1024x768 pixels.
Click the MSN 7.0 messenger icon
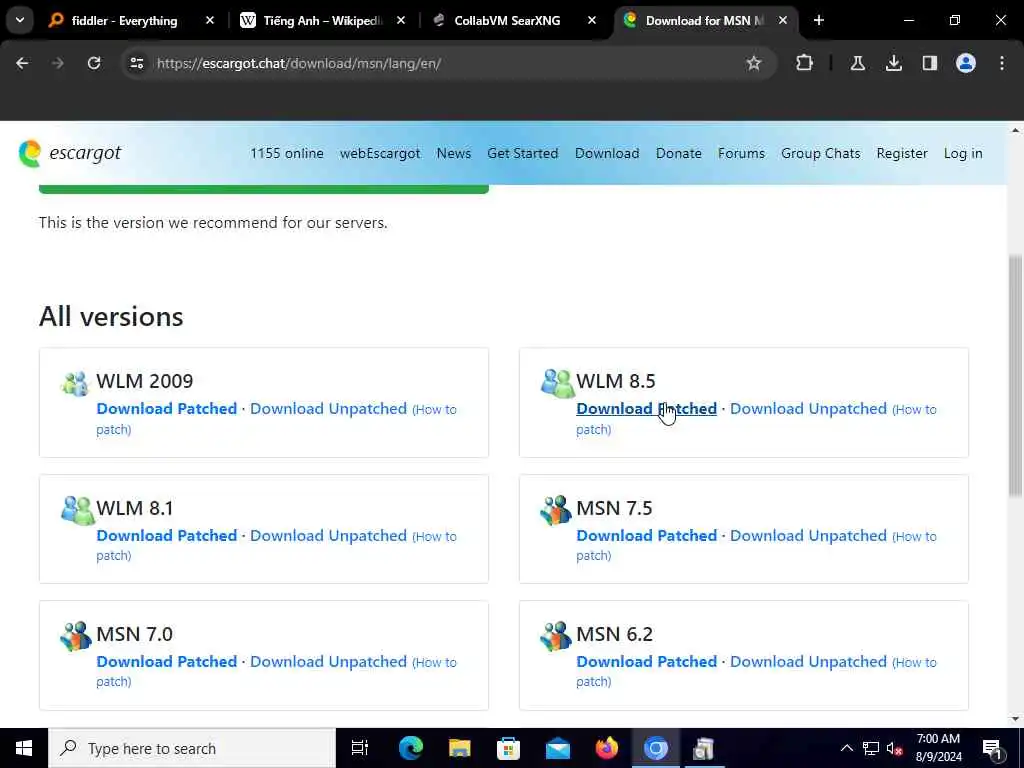76,636
